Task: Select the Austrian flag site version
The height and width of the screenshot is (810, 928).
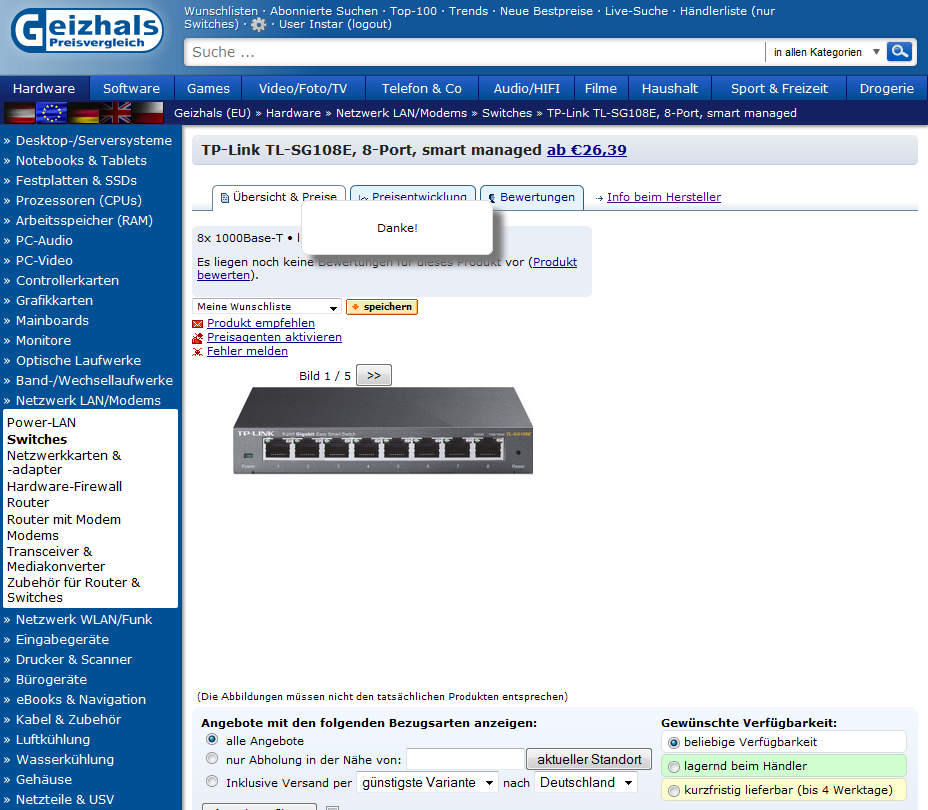Action: point(20,112)
